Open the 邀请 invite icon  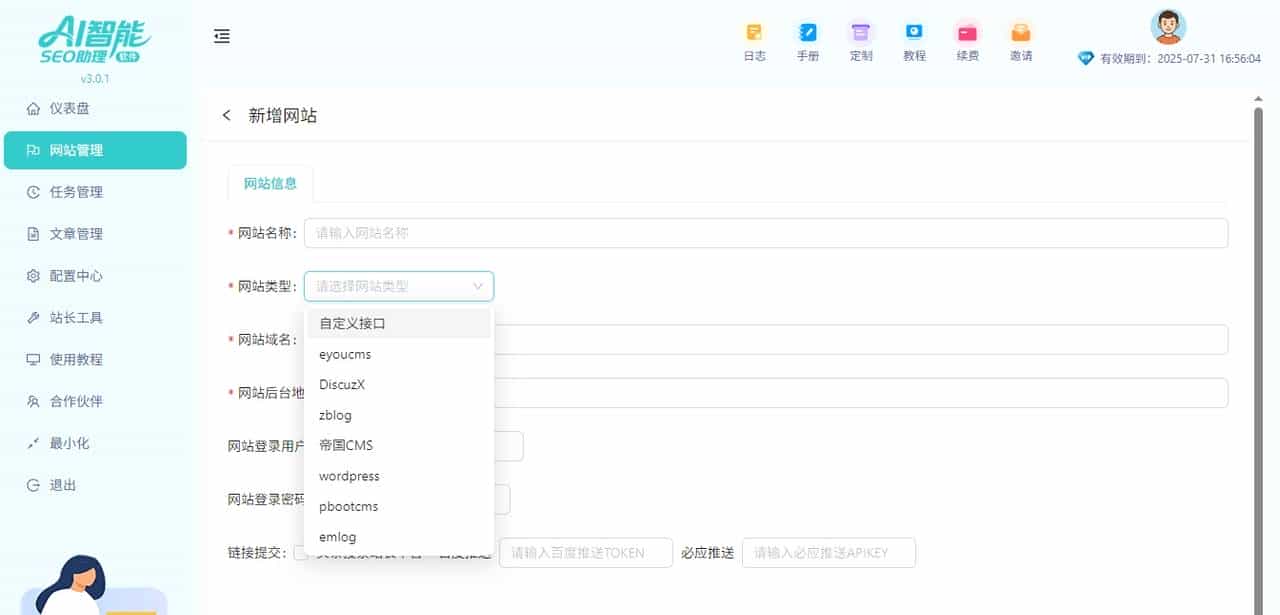(1020, 38)
